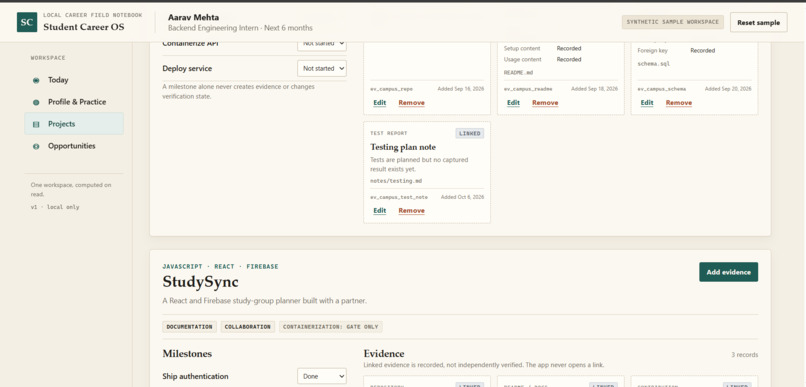Image resolution: width=806 pixels, height=387 pixels.
Task: Open the Opportunities section
Action: point(74,146)
